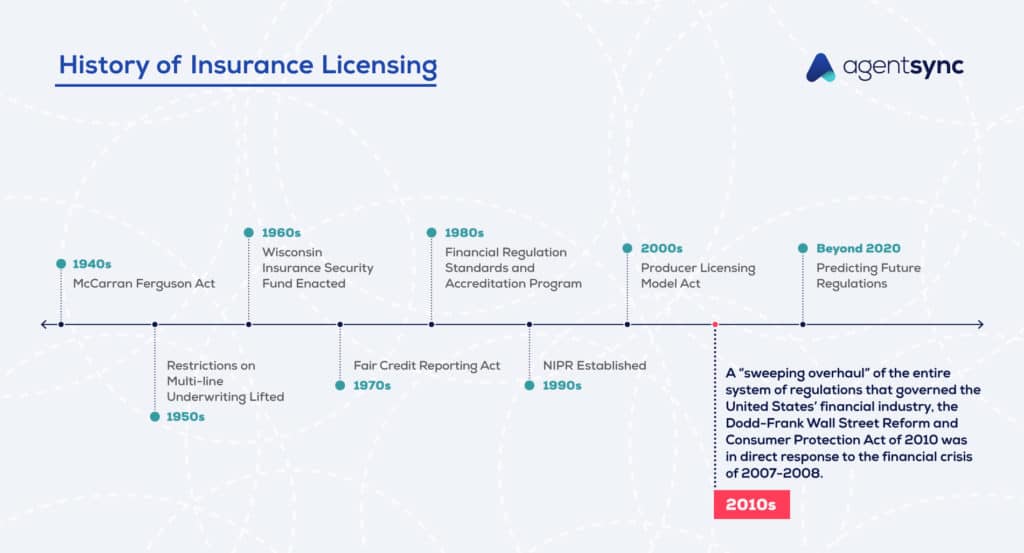Click the agentsync logo icon
Screen dimensions: 1024x553
point(820,67)
